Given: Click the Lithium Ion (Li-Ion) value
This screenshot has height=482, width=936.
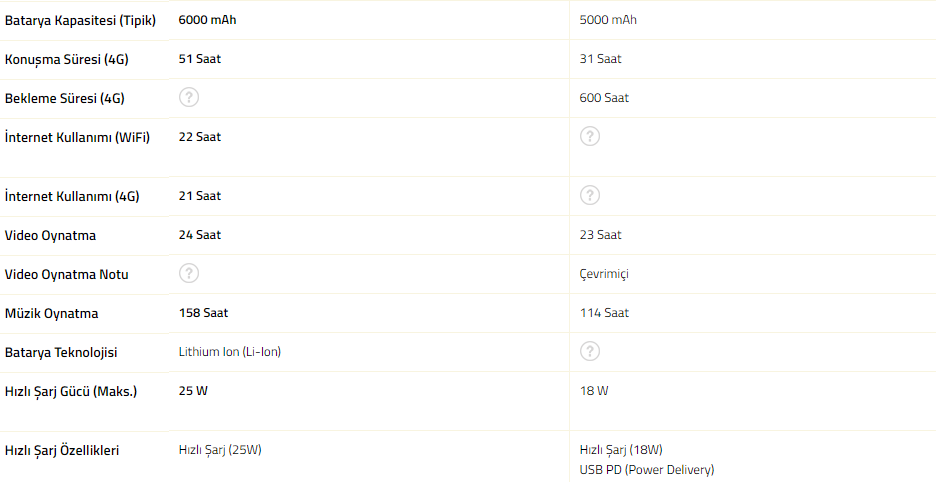Looking at the screenshot, I should pos(230,352).
